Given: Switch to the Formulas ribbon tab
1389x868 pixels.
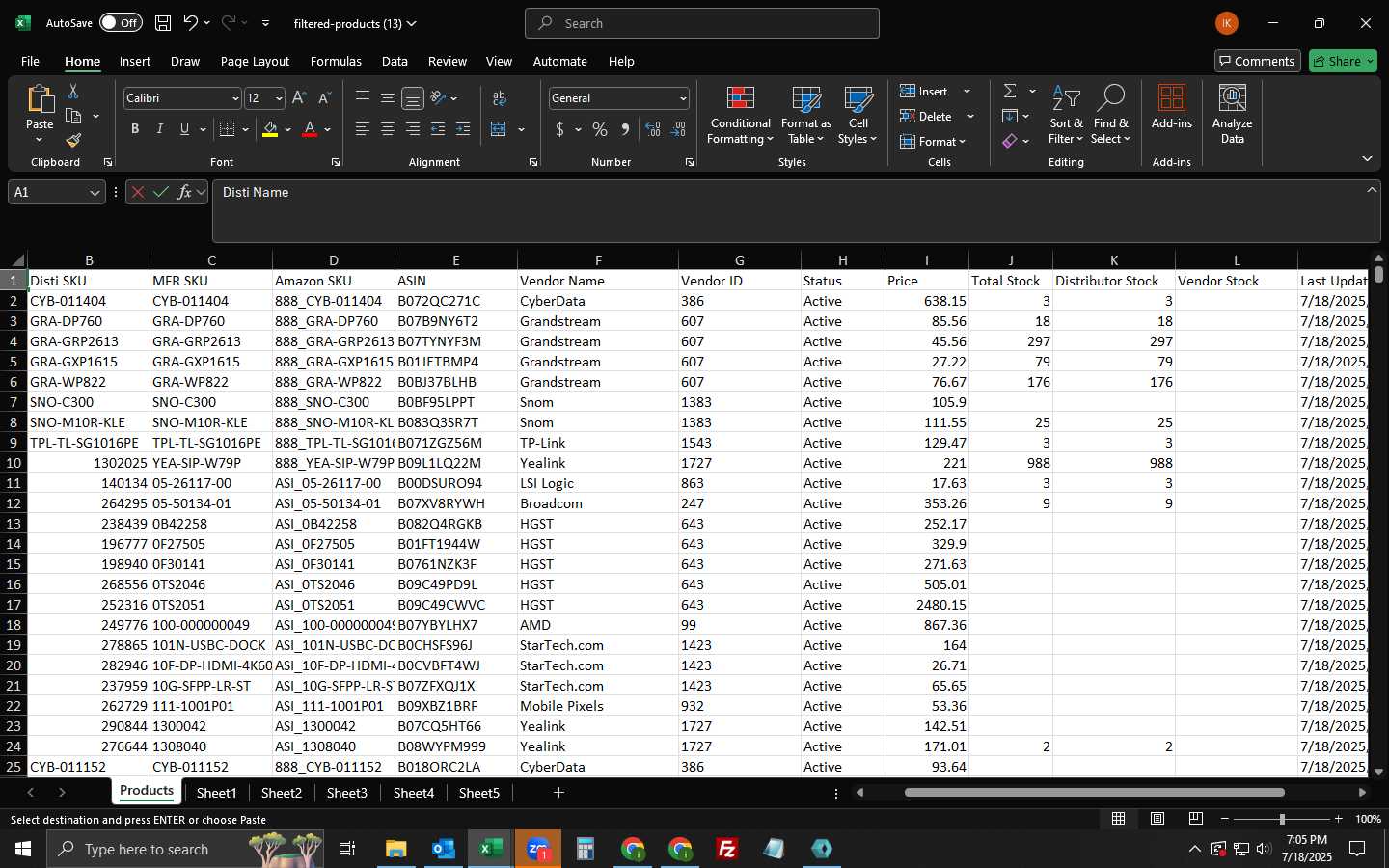Looking at the screenshot, I should (336, 61).
